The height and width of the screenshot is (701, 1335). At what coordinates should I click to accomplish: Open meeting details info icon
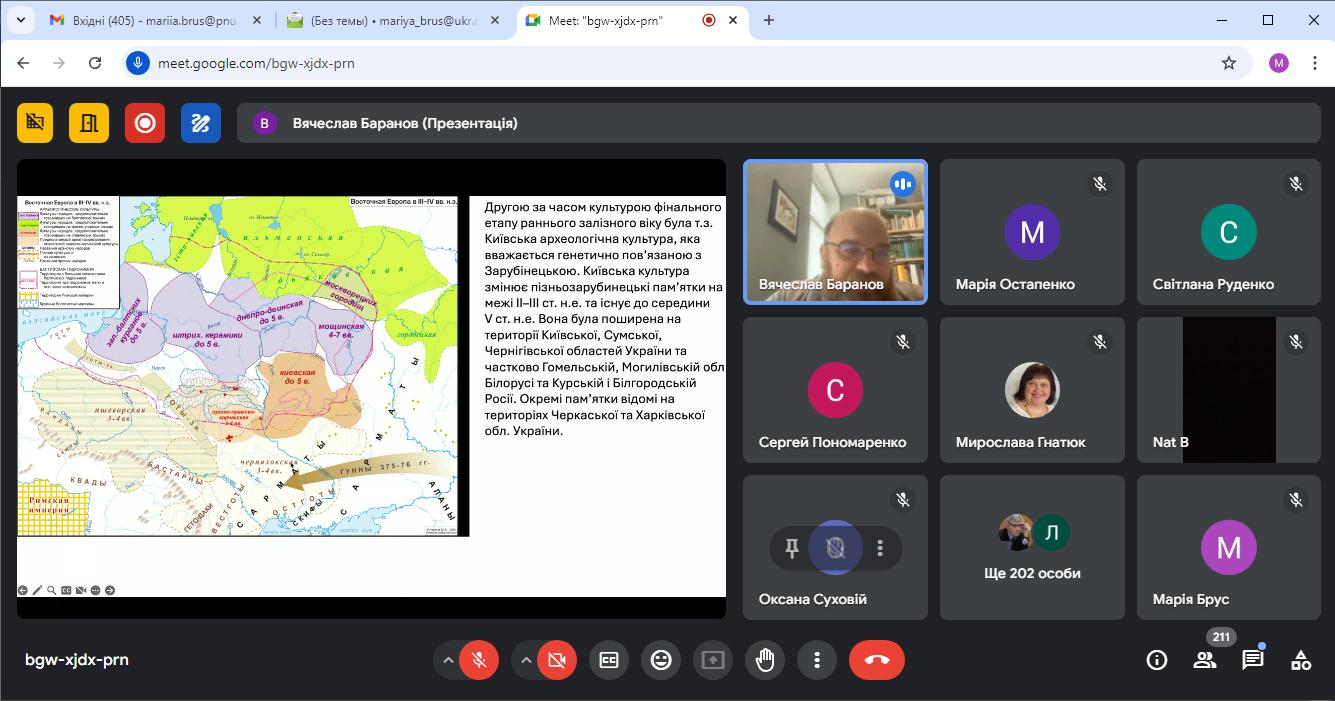click(x=1157, y=660)
